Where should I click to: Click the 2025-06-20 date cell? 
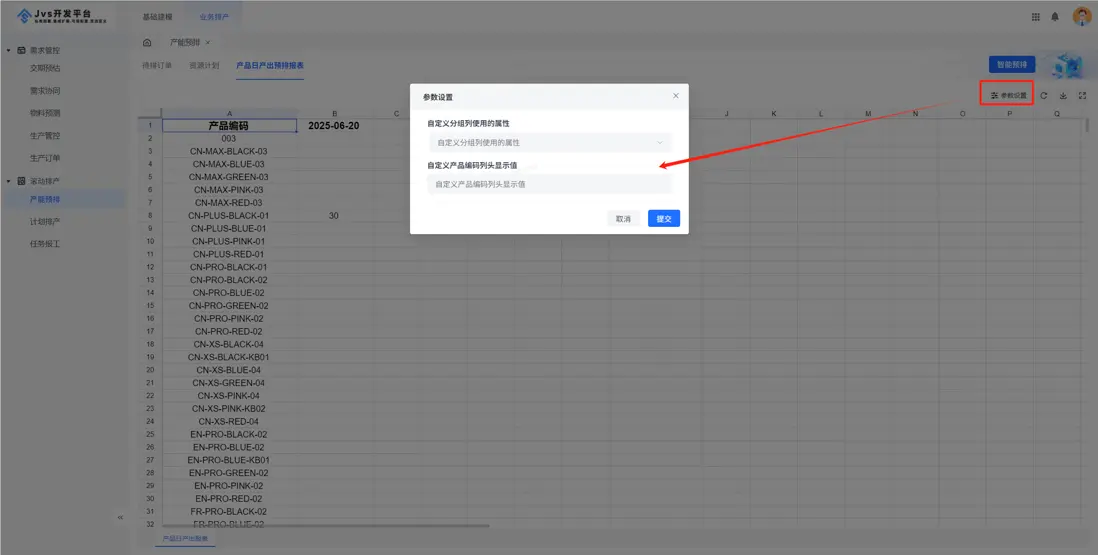(334, 126)
